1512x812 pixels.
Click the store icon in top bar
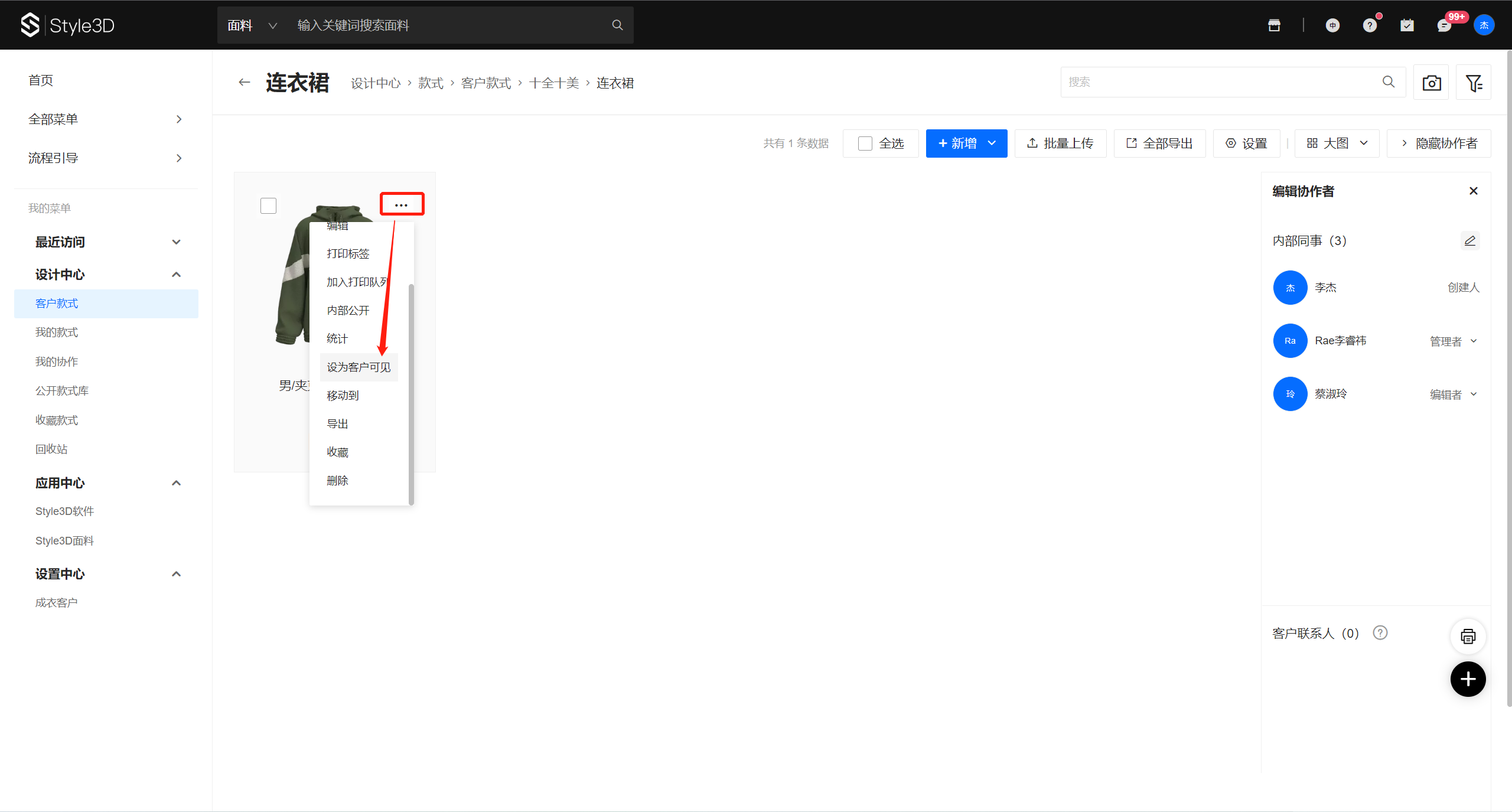point(1274,25)
